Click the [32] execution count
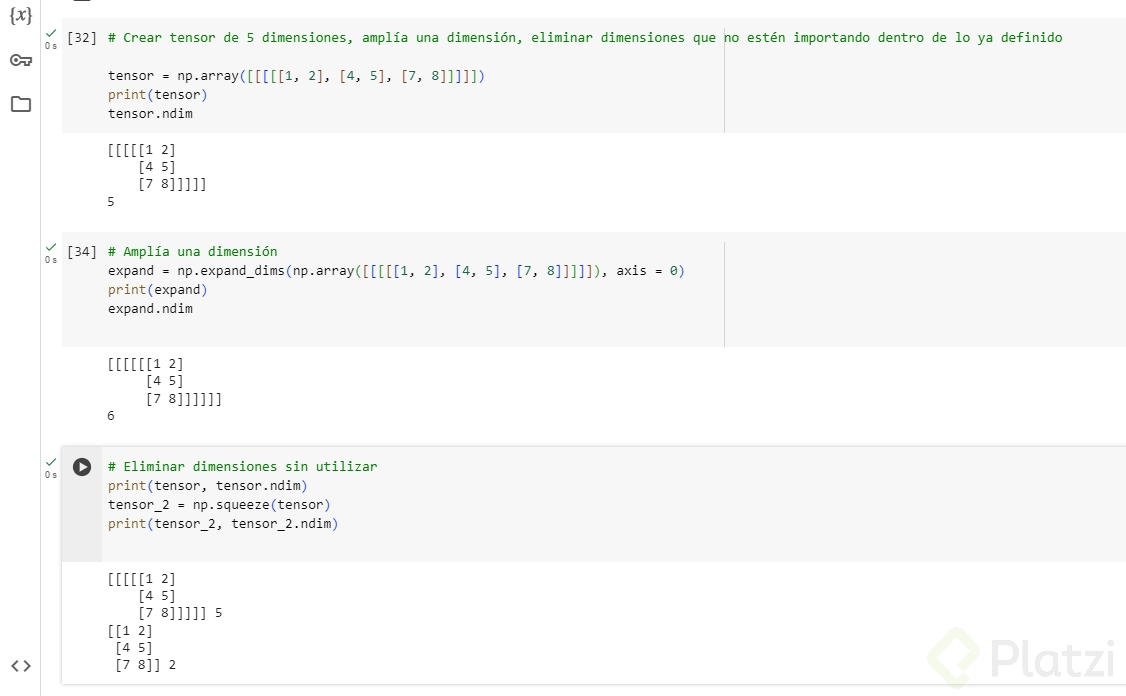This screenshot has height=696, width=1126. tap(81, 38)
